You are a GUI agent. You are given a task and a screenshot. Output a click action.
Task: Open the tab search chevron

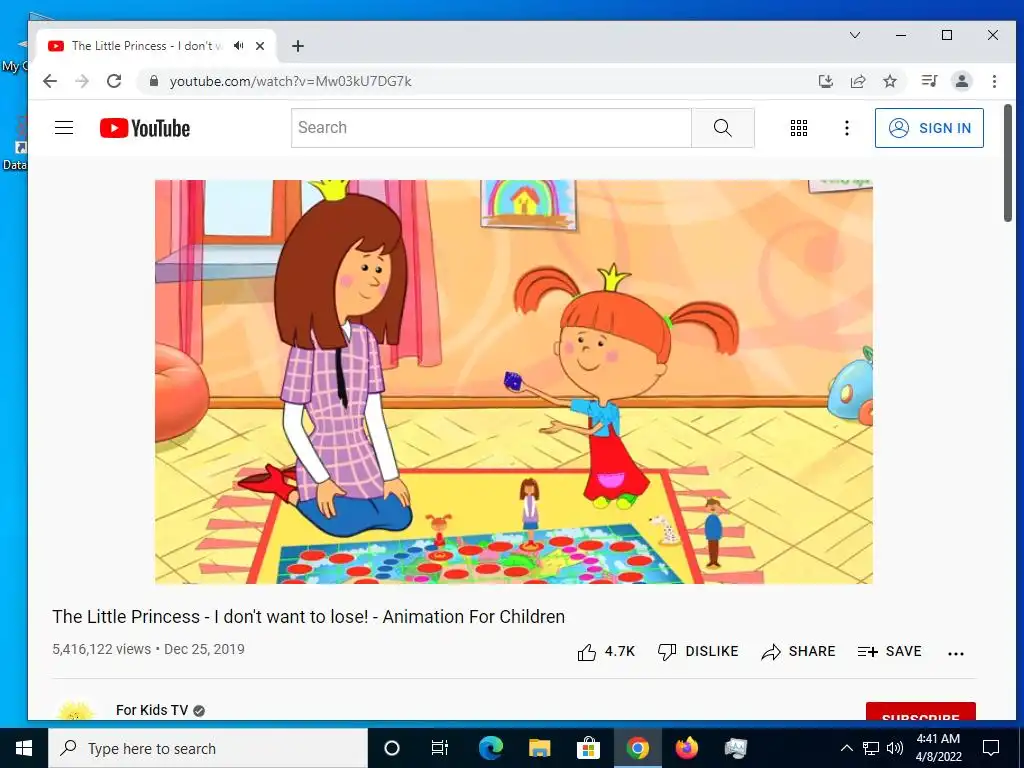click(855, 35)
